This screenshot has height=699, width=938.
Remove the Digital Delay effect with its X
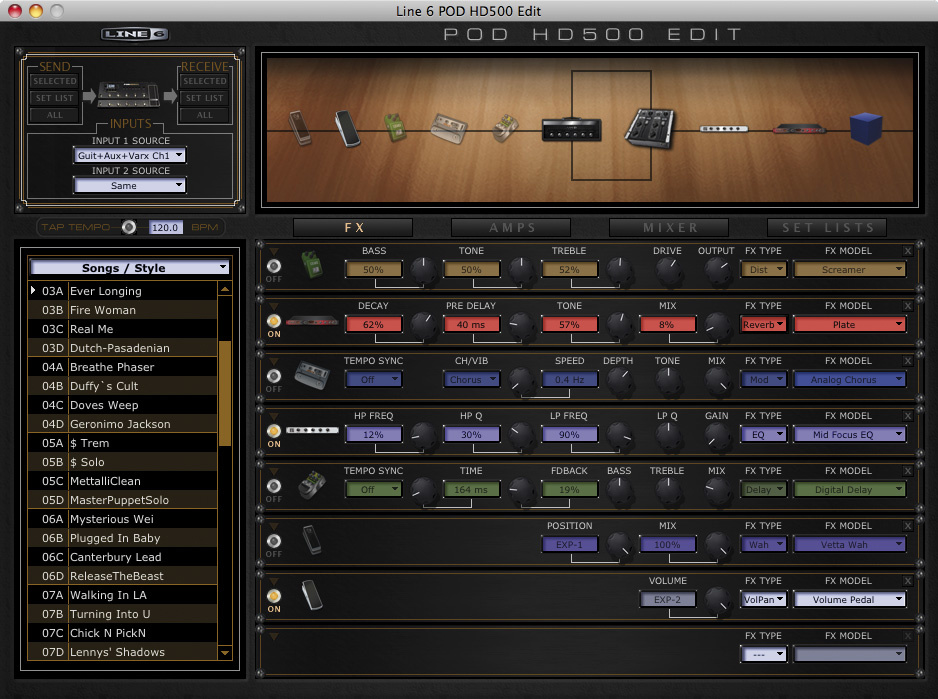(907, 471)
